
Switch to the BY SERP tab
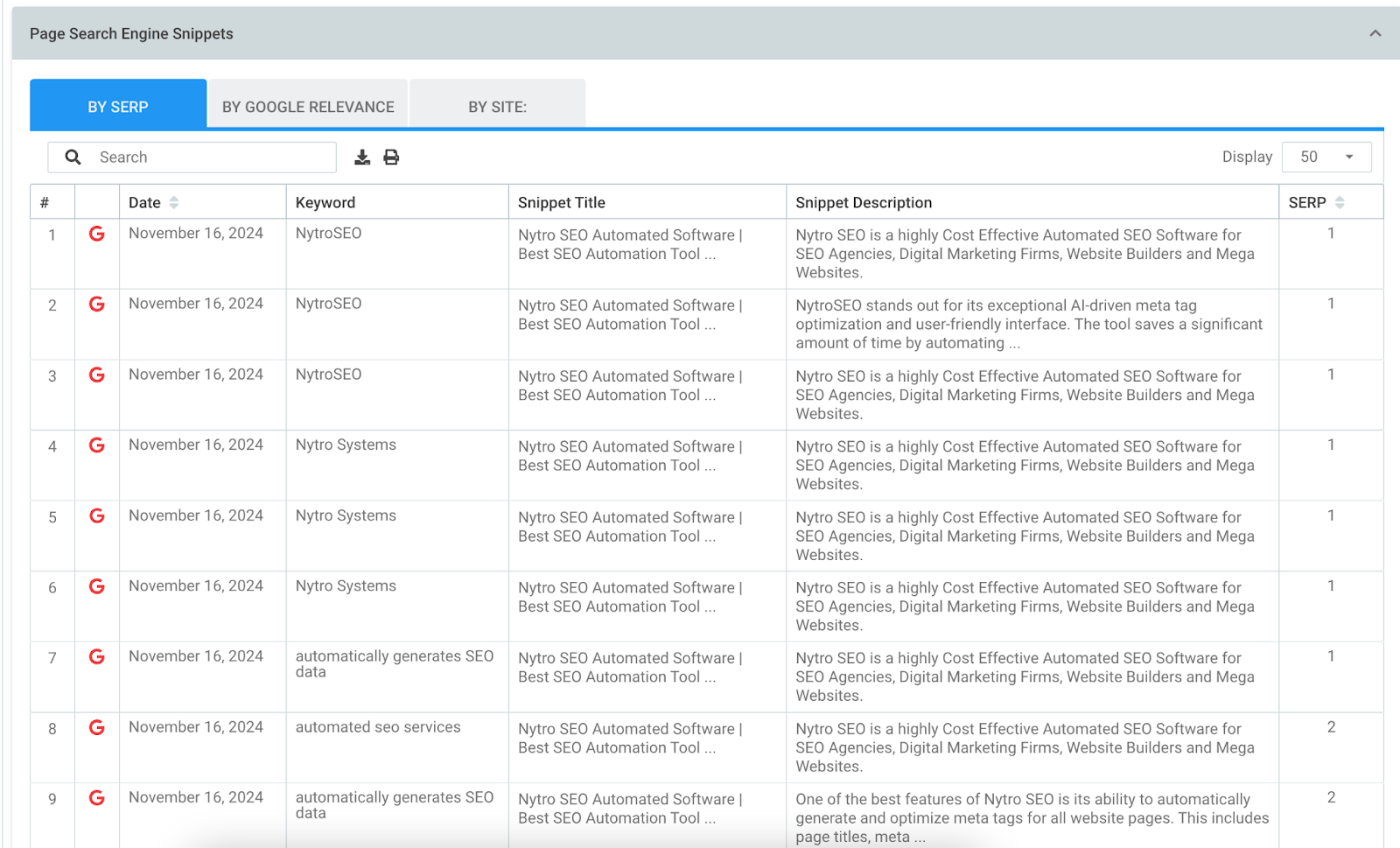click(118, 104)
